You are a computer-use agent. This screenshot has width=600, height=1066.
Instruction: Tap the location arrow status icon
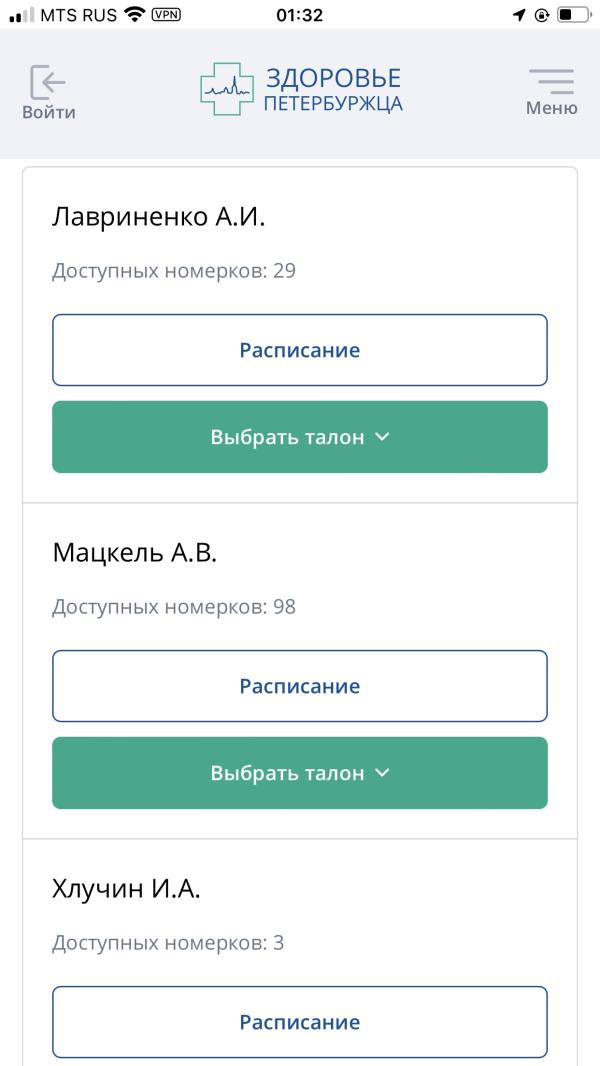pyautogui.click(x=519, y=14)
